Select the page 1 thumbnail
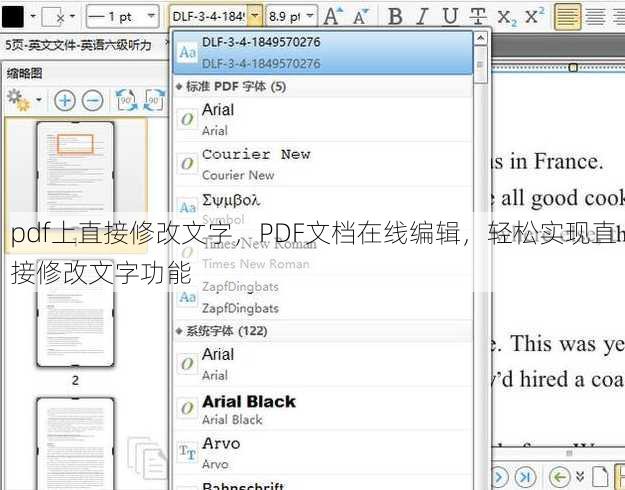The width and height of the screenshot is (625, 490). coord(75,175)
